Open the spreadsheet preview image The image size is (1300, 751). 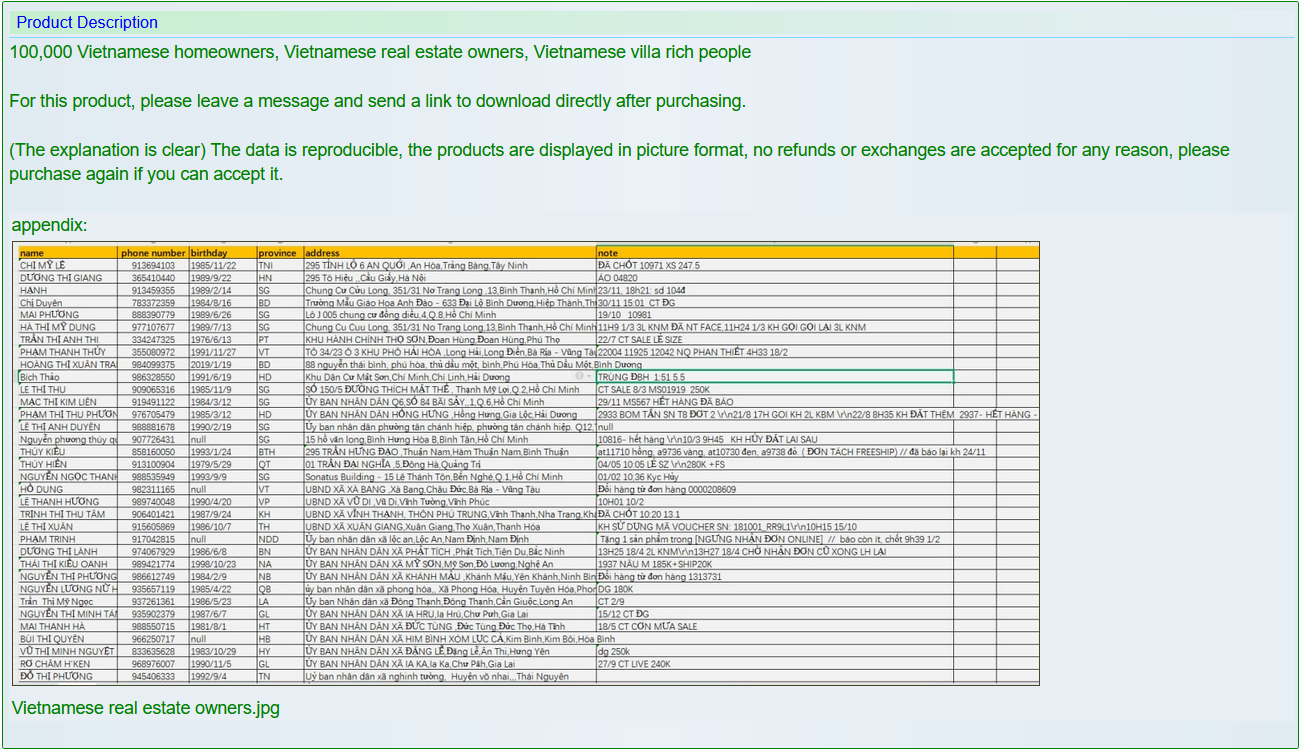525,463
